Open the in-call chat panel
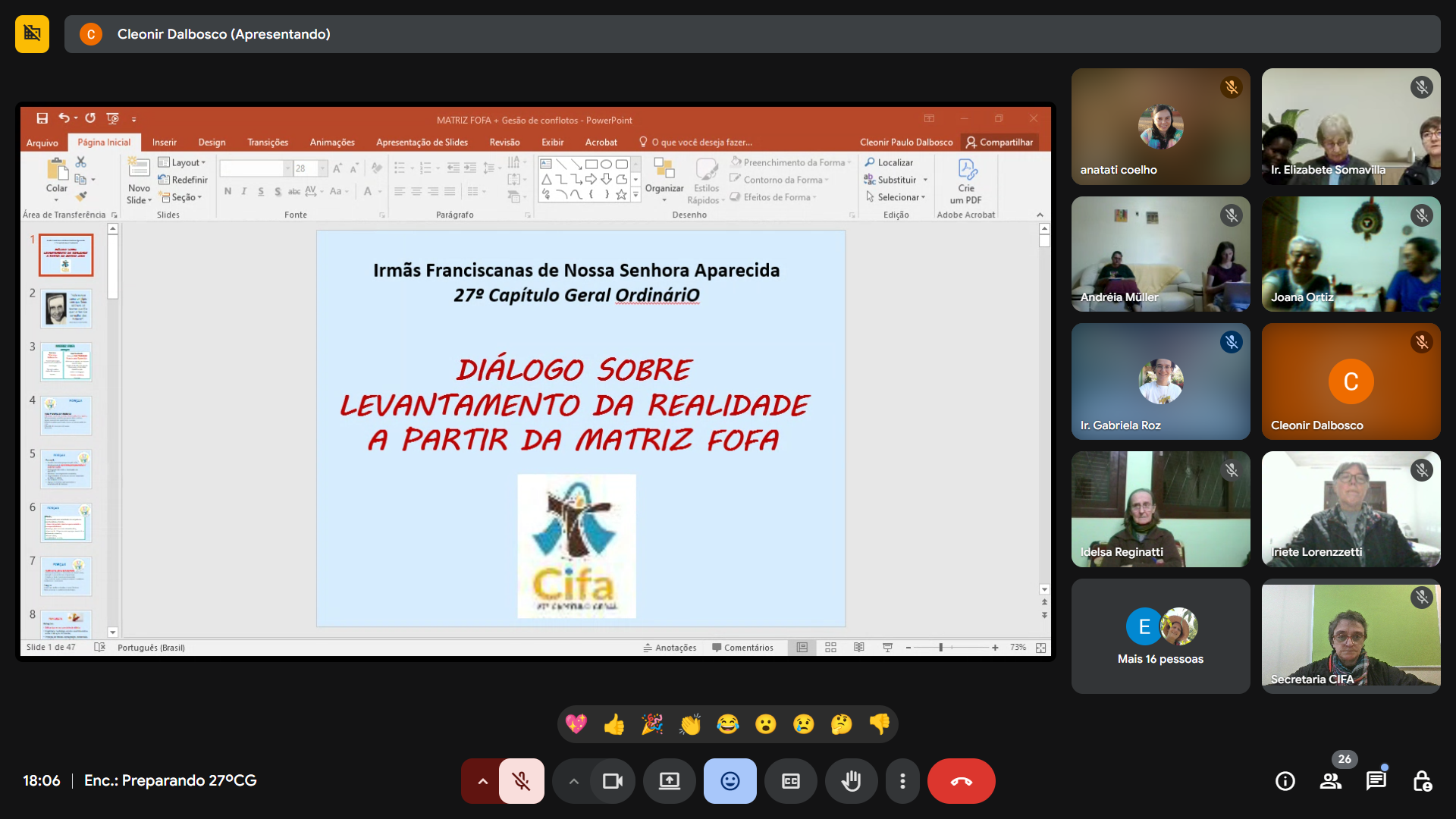This screenshot has height=819, width=1456. 1376,781
